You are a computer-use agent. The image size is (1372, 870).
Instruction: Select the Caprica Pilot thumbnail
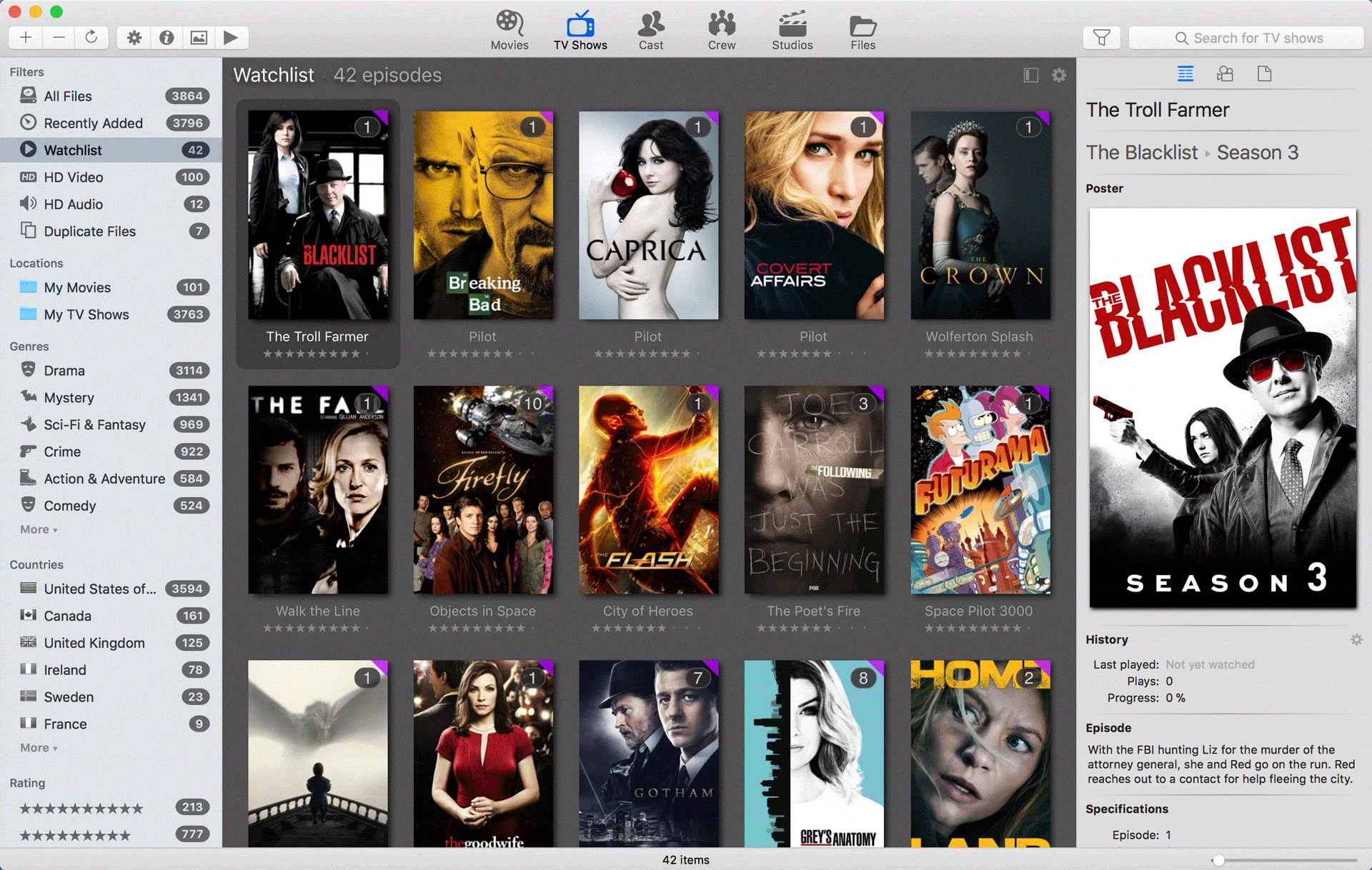coord(649,214)
